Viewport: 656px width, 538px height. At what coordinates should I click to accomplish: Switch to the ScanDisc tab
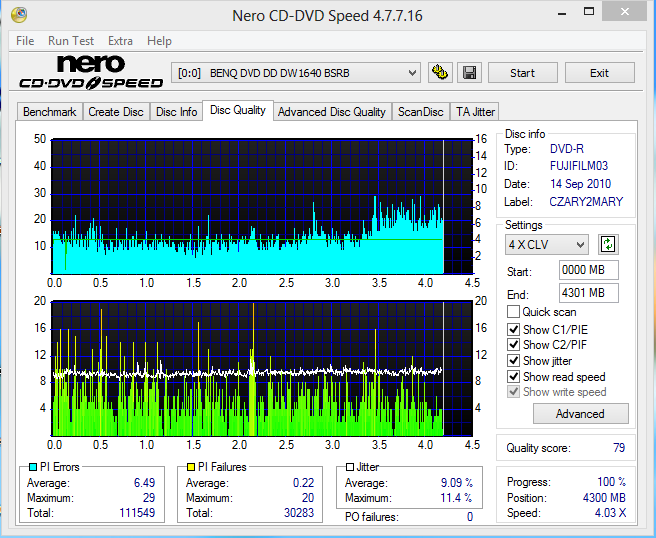point(420,112)
